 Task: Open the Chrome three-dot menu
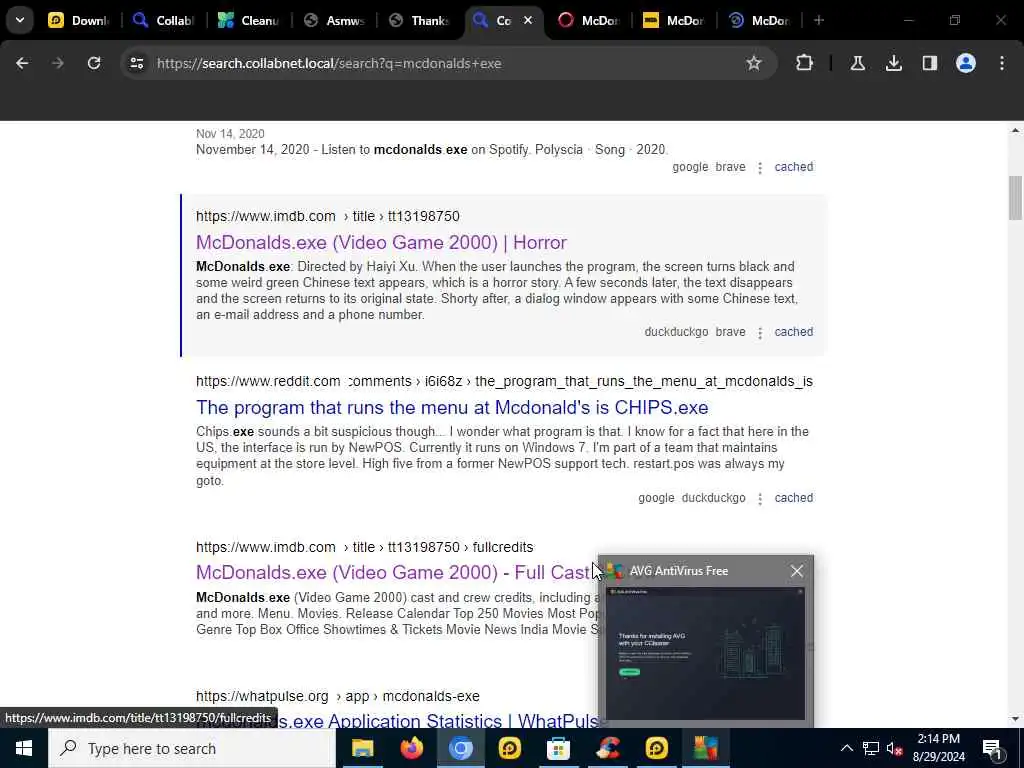[1002, 63]
